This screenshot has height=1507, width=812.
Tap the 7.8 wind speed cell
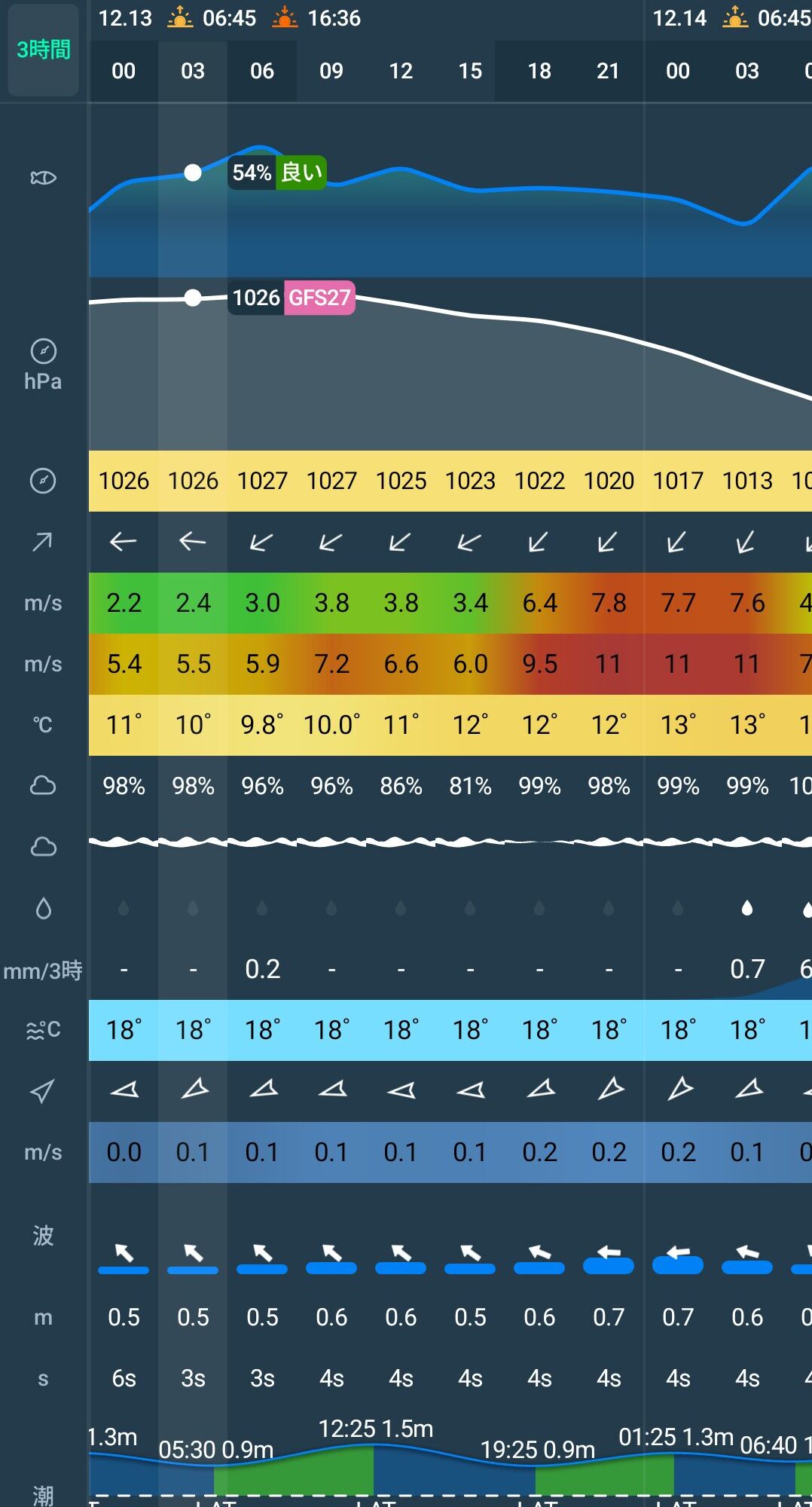tap(609, 603)
